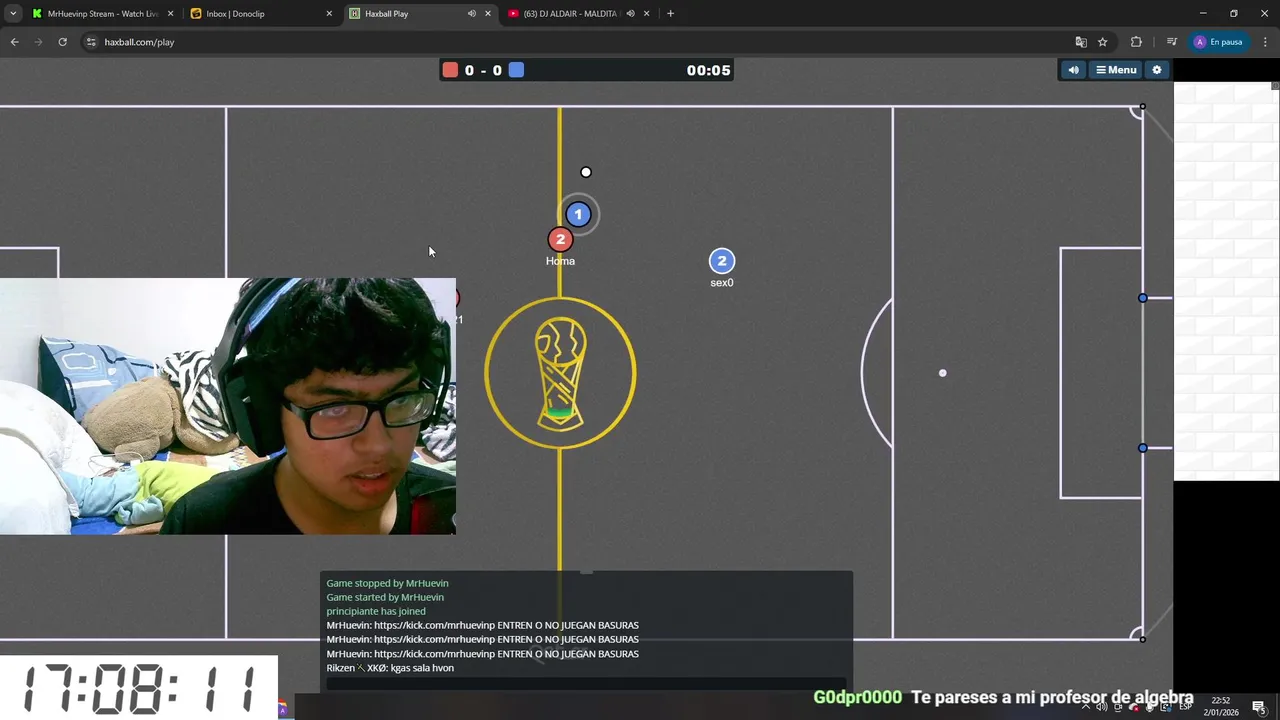
Task: Click the taskbar volume speaker icon
Action: [1102, 707]
